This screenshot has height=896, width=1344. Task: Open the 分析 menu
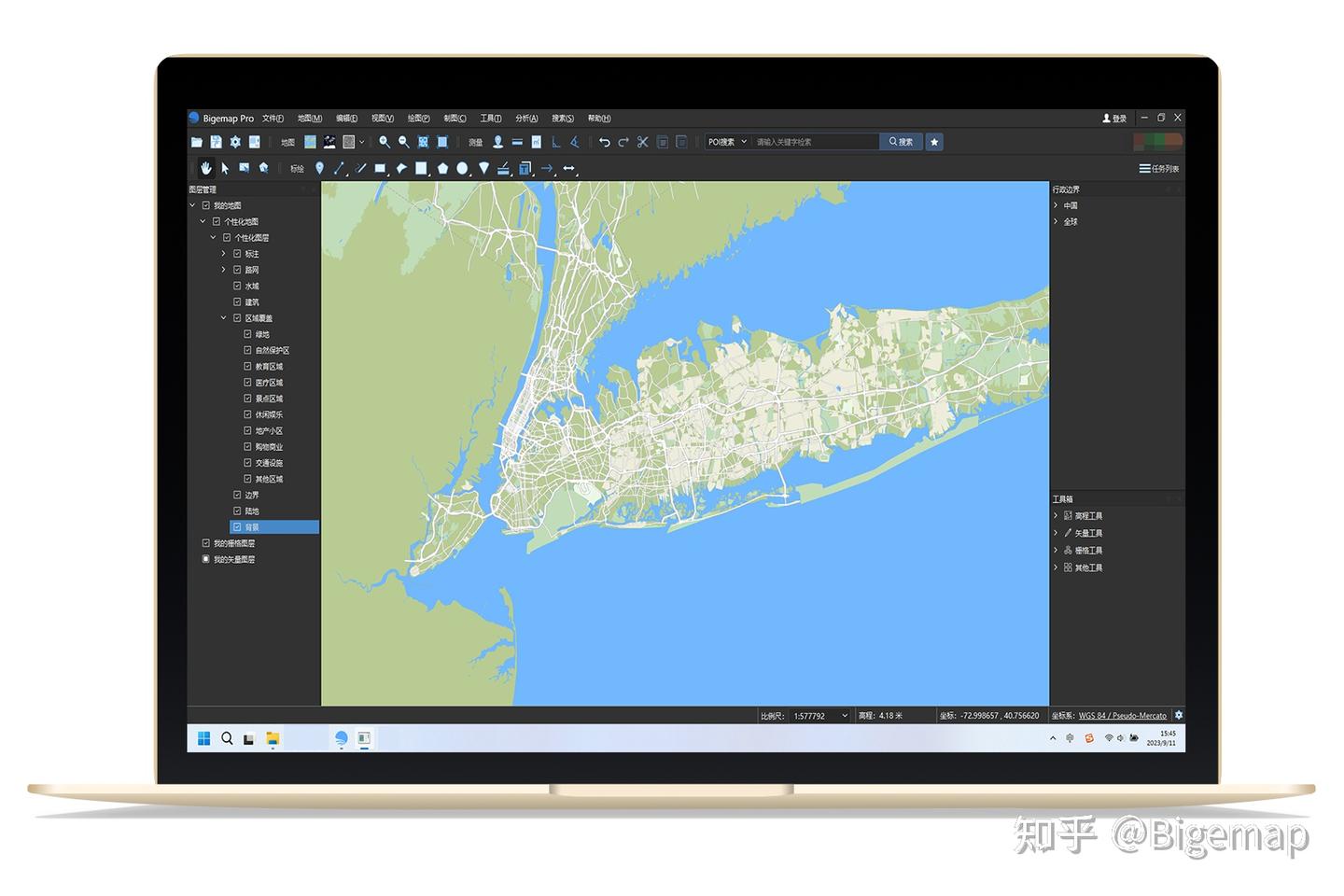click(x=525, y=118)
